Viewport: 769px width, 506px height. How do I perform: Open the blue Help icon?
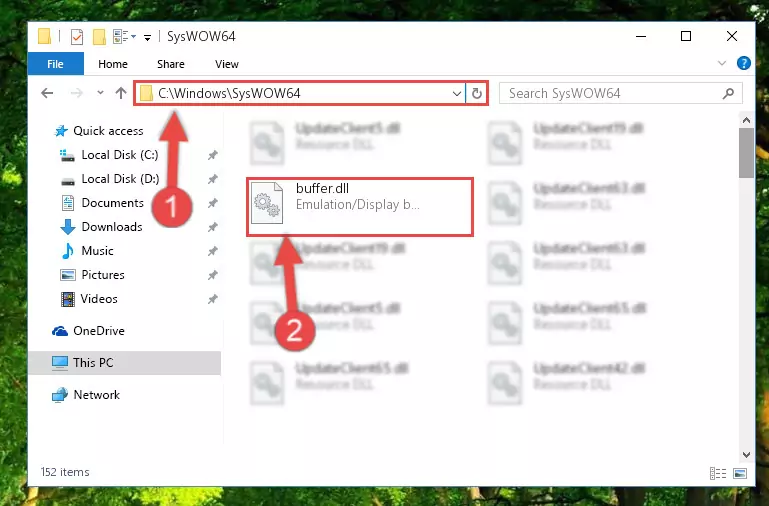743,63
